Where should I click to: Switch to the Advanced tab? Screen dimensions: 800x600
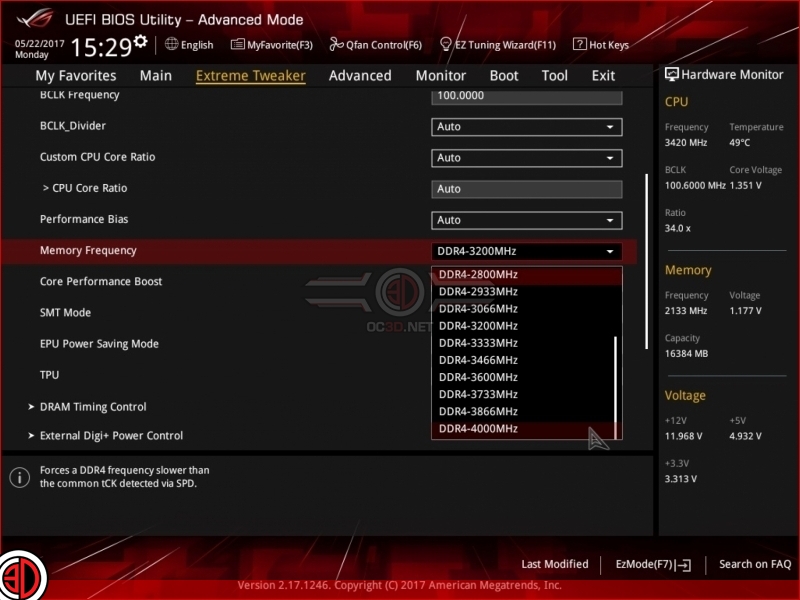coord(360,76)
